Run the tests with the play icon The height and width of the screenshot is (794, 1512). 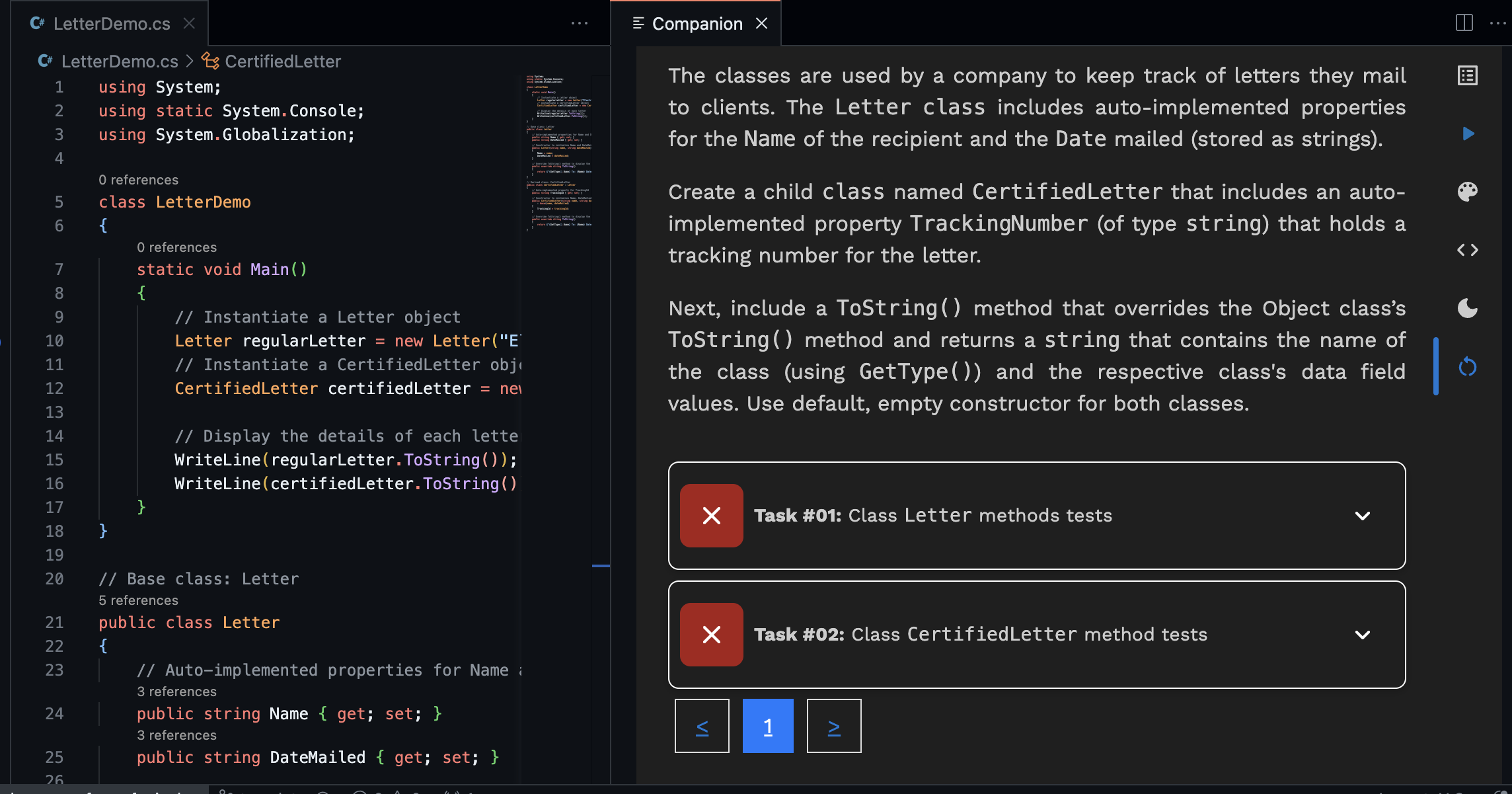coord(1468,134)
